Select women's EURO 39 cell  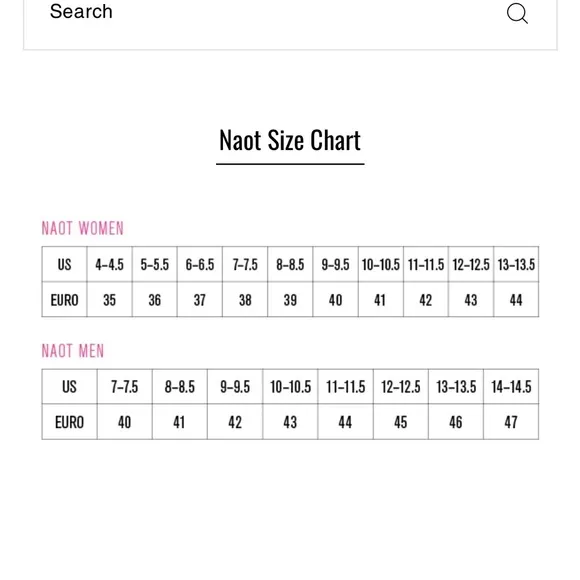click(290, 300)
